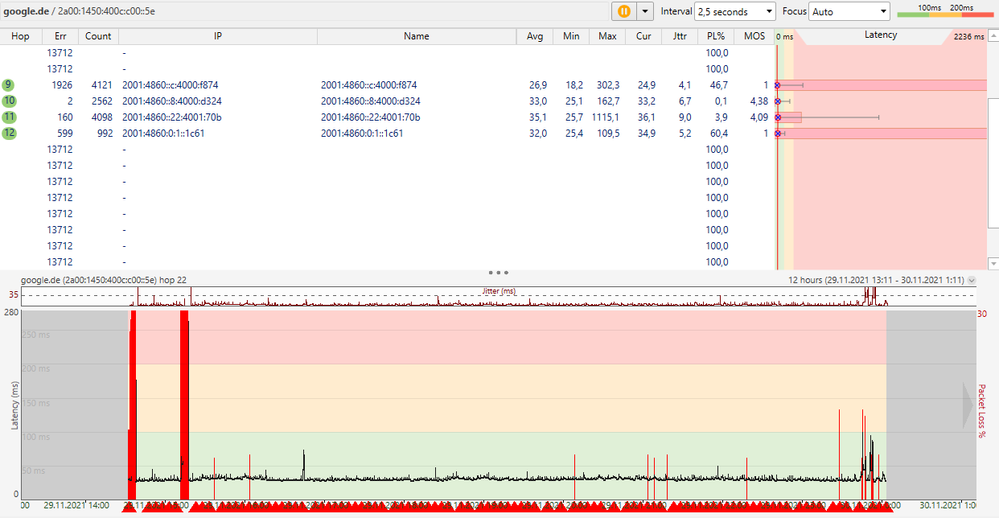Click the gray arrow on timeline right edge
This screenshot has height=518, width=999.
(967, 403)
